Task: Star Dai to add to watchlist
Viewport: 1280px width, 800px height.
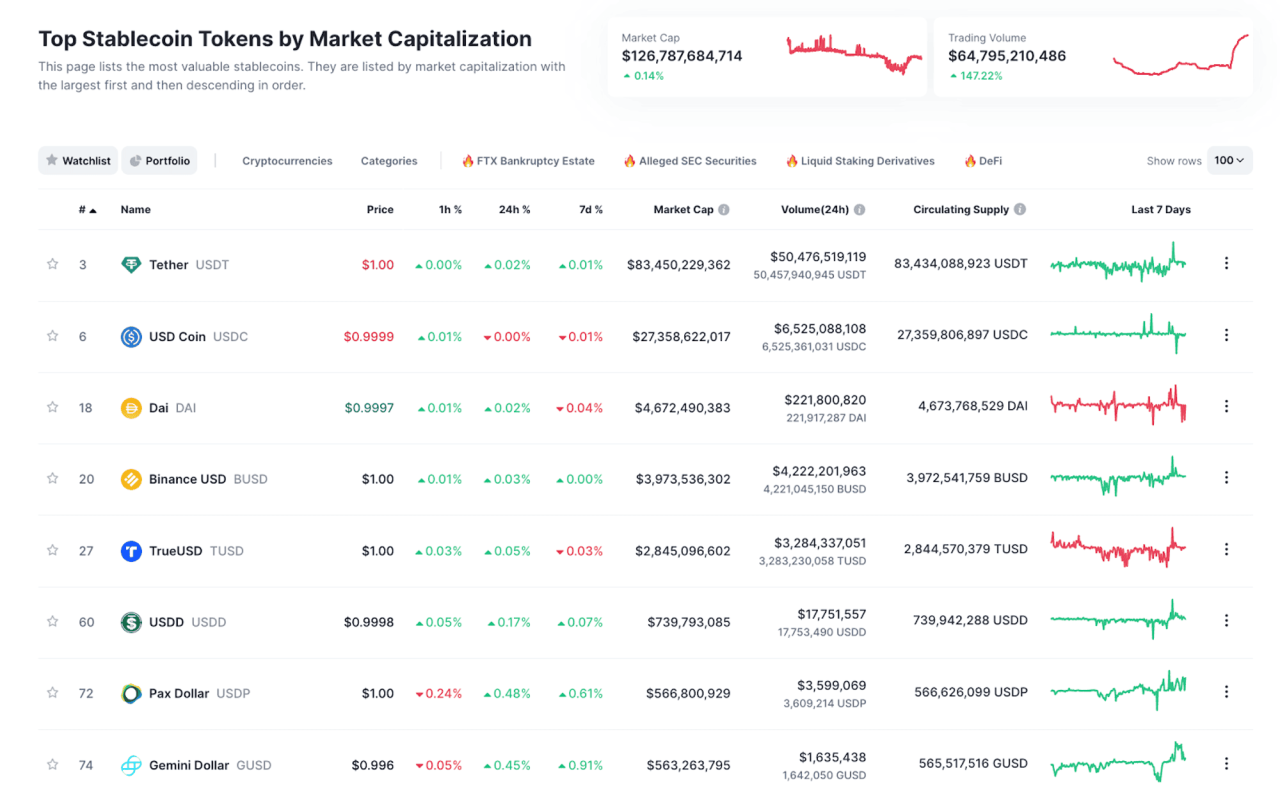Action: point(53,407)
